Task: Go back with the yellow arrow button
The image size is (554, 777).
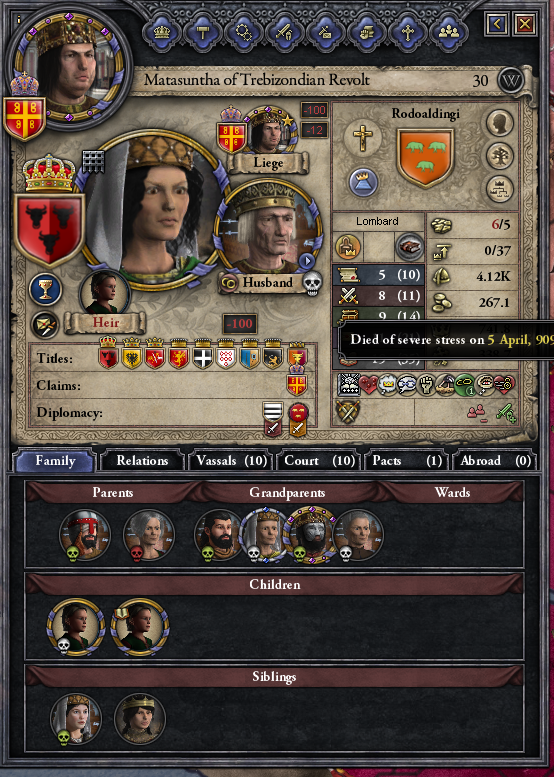Action: point(497,23)
